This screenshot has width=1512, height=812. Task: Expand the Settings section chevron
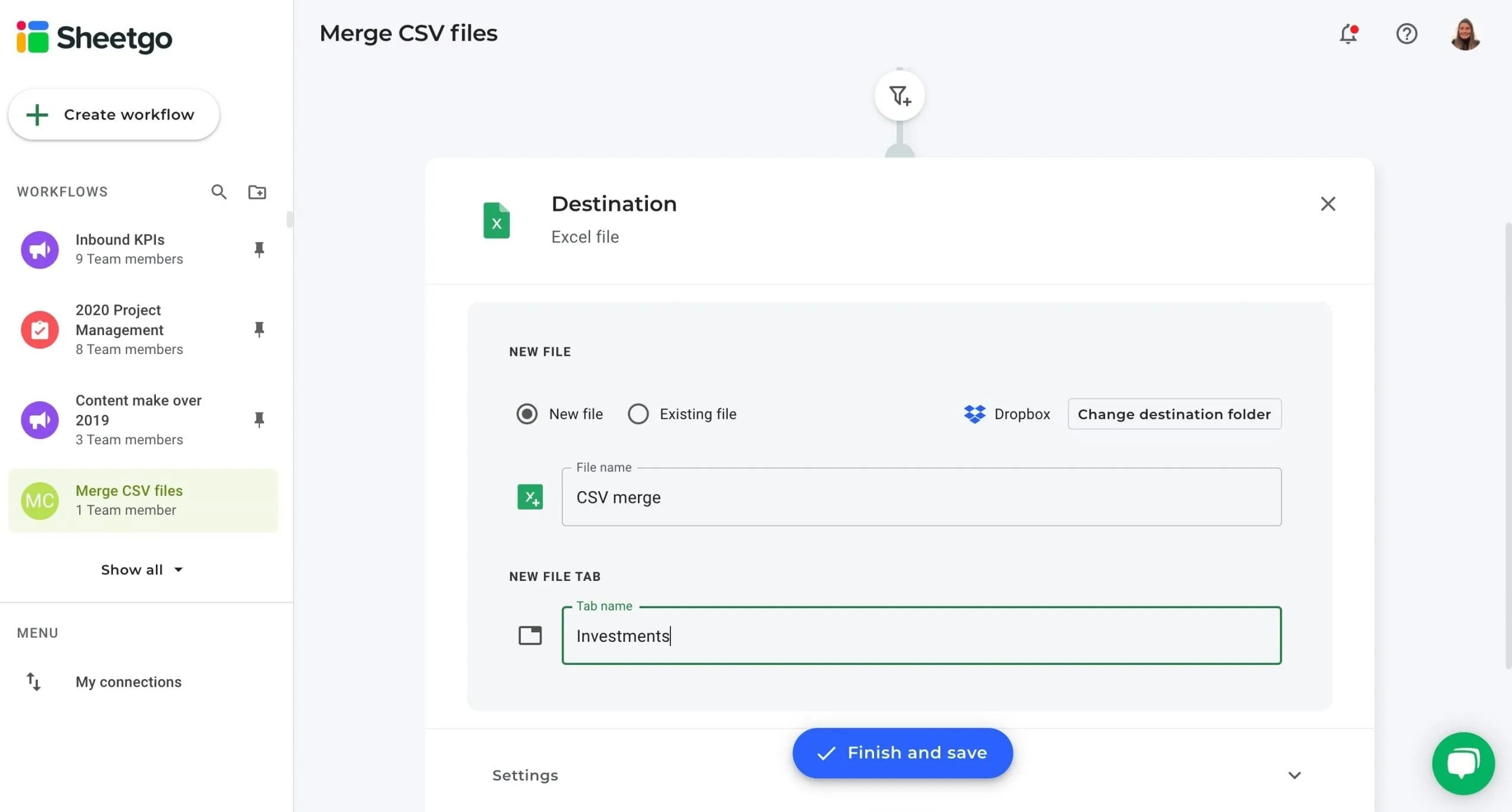1295,775
